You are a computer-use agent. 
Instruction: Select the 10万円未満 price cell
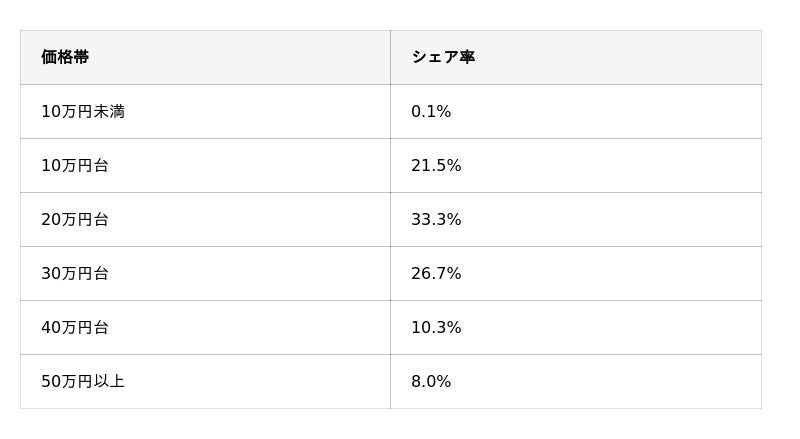pyautogui.click(x=83, y=111)
